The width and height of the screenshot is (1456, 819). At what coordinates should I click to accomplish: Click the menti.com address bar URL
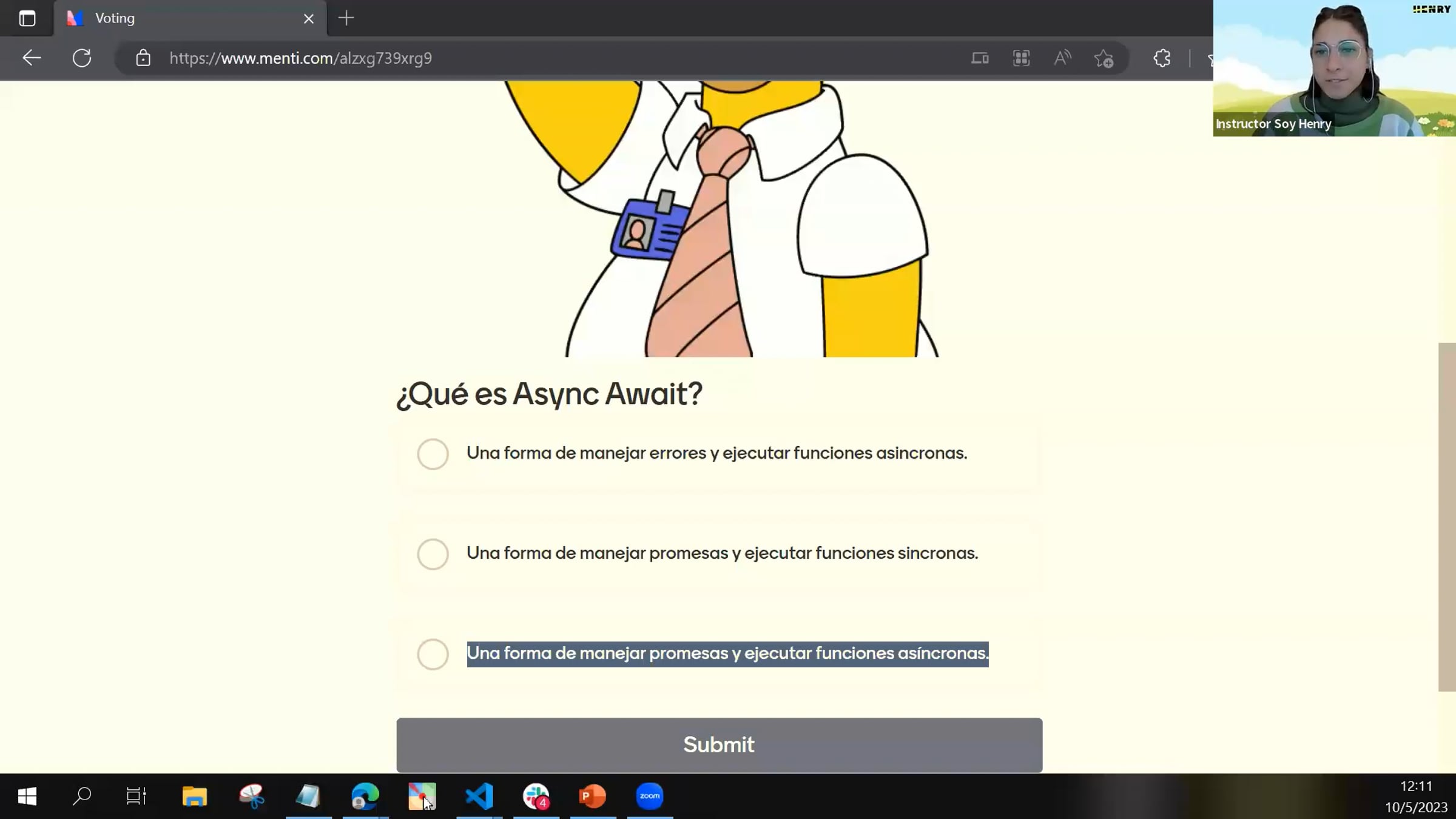coord(300,58)
